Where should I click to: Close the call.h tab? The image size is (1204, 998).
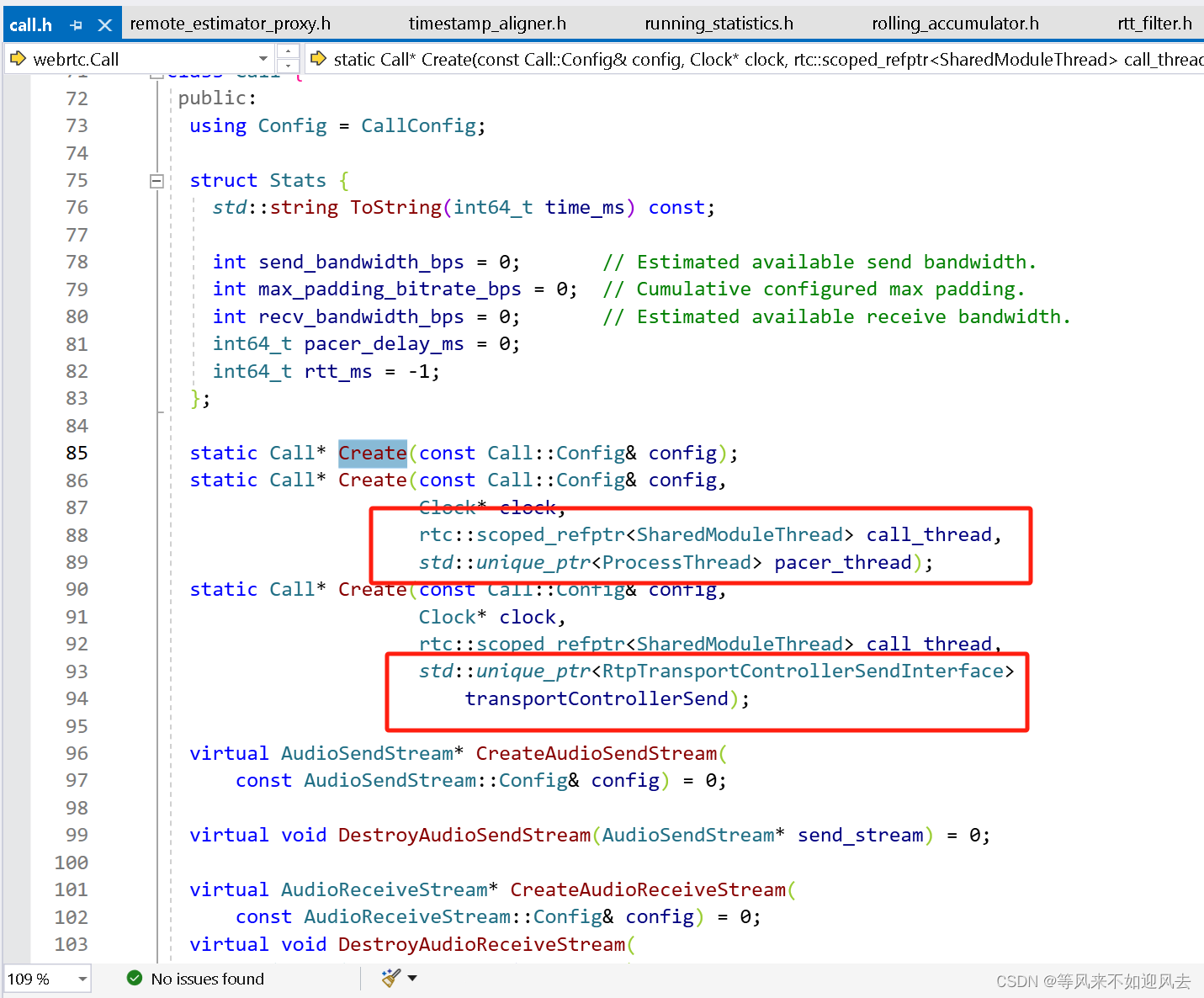pos(105,25)
